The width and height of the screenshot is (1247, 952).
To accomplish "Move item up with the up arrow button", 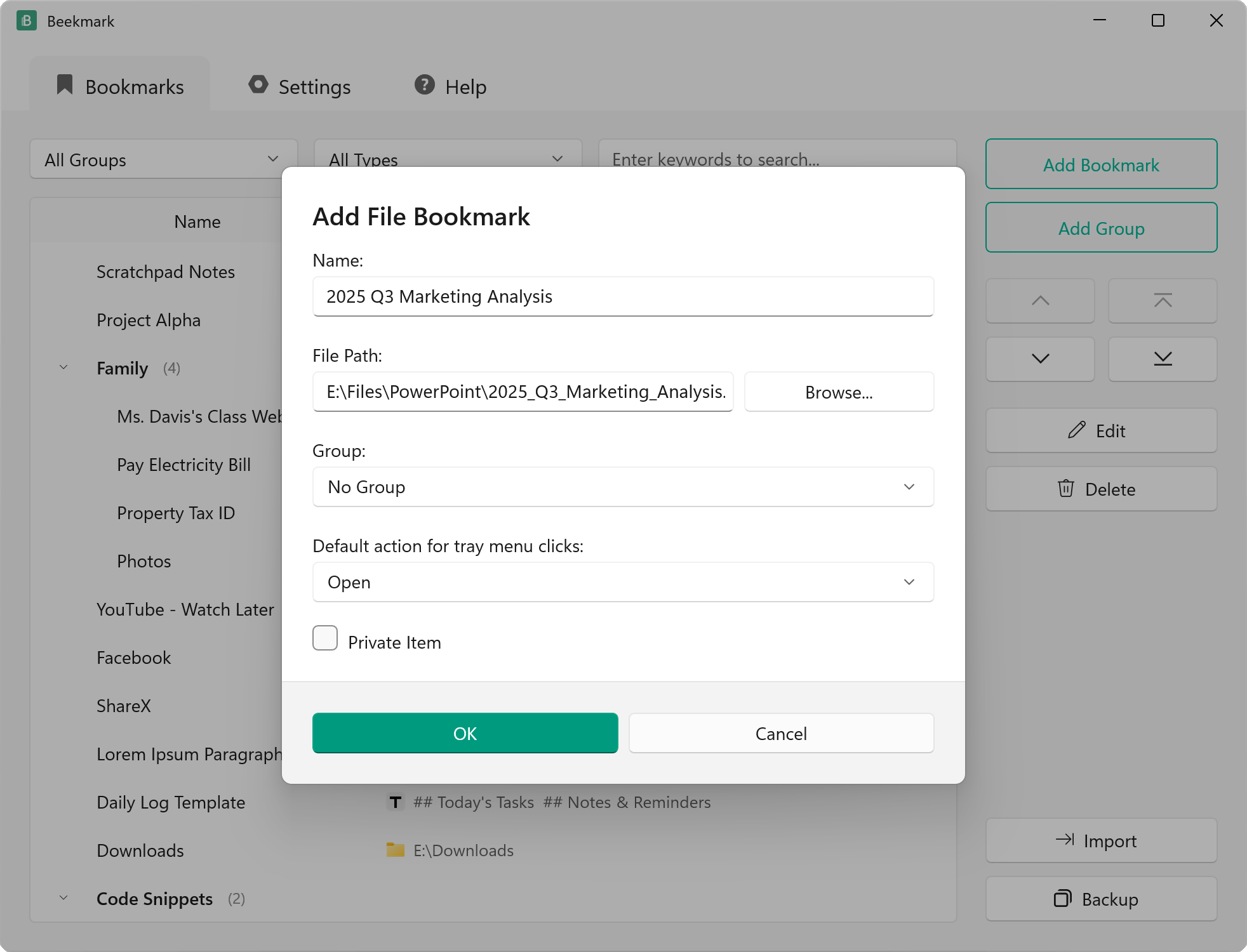I will (1040, 300).
